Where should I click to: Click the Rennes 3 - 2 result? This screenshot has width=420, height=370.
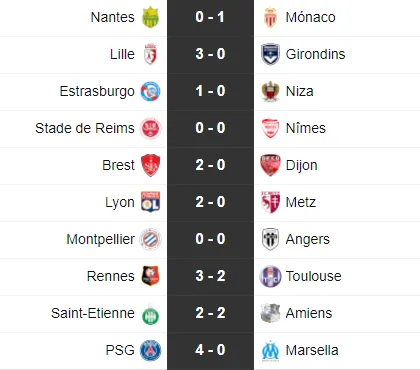[x=210, y=276]
